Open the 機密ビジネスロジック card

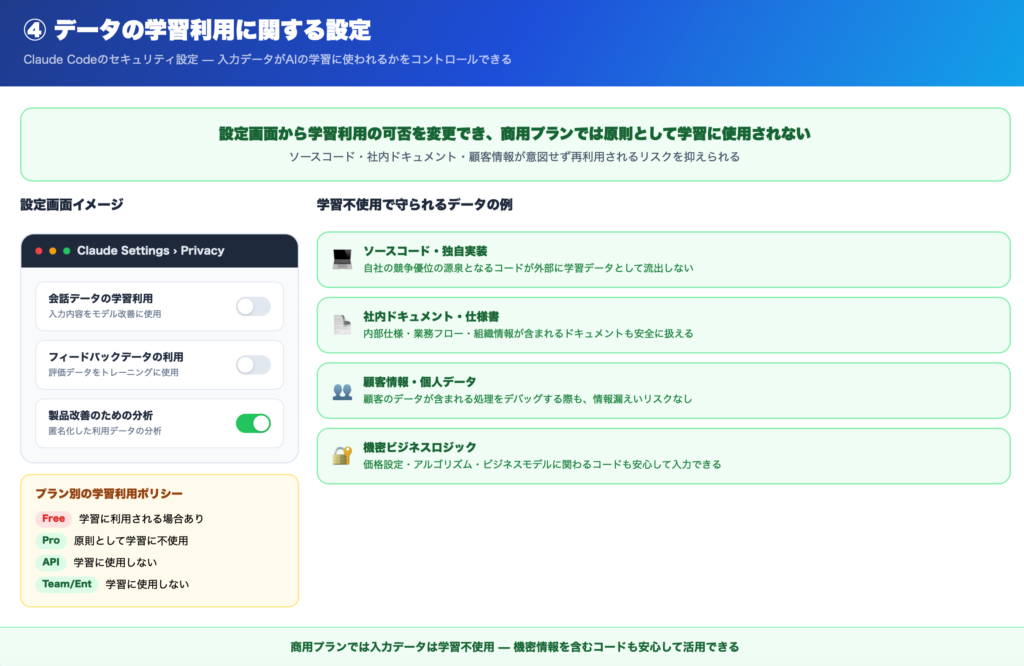point(663,455)
